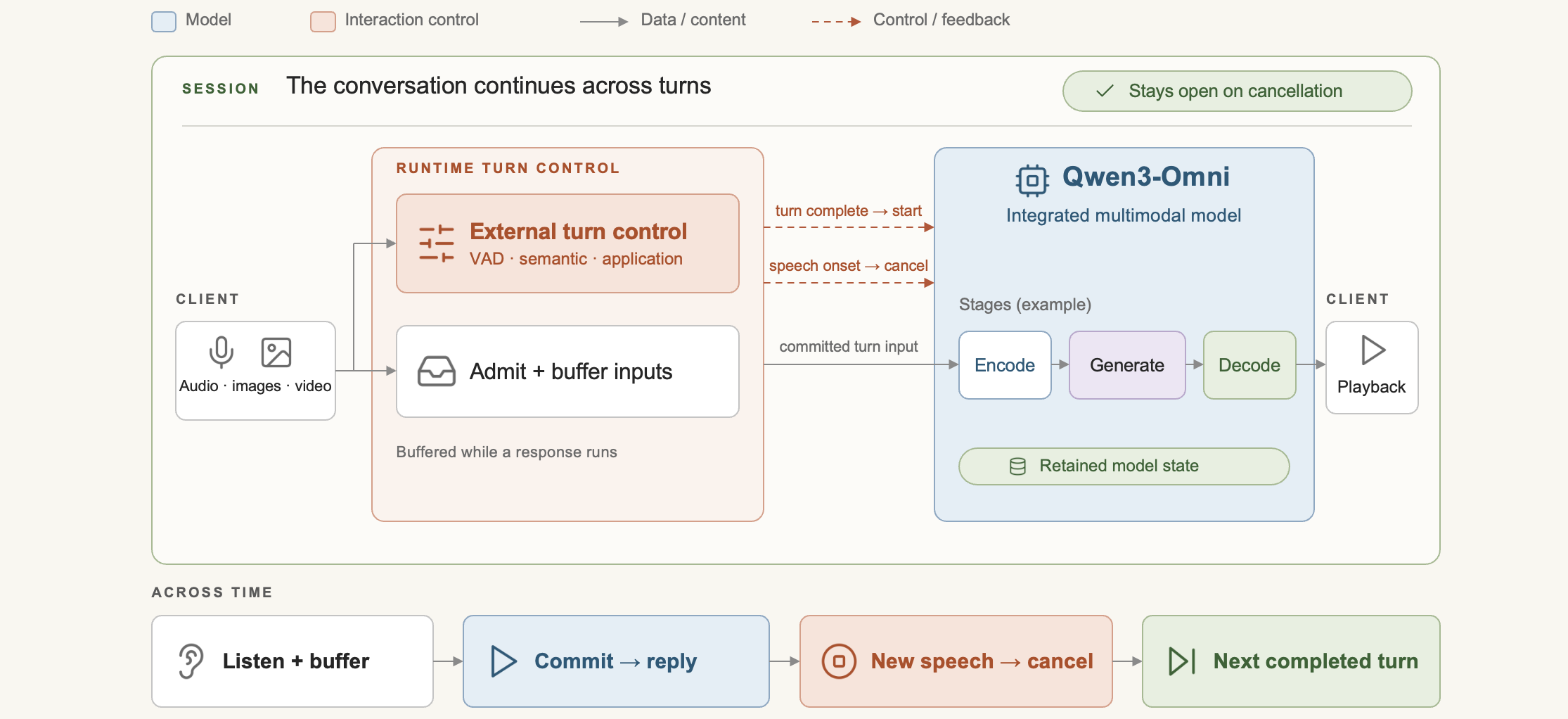
Task: Click the 'Listen + buffer' step text
Action: (295, 661)
